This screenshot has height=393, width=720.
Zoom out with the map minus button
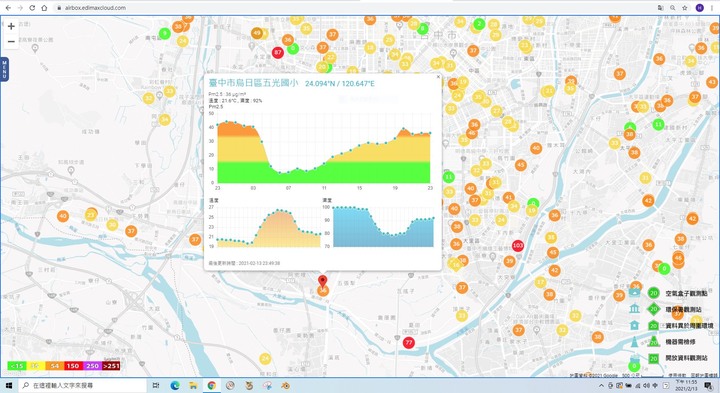click(x=11, y=41)
